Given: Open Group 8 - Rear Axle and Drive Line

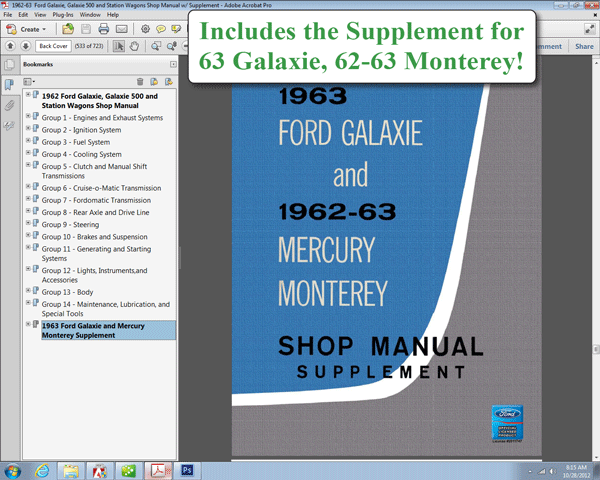Looking at the screenshot, I should tap(96, 212).
